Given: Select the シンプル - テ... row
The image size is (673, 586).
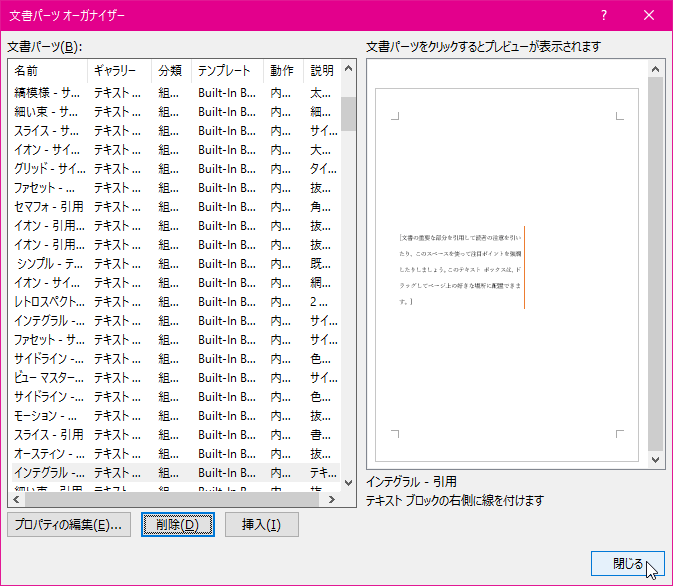Looking at the screenshot, I should [x=176, y=264].
